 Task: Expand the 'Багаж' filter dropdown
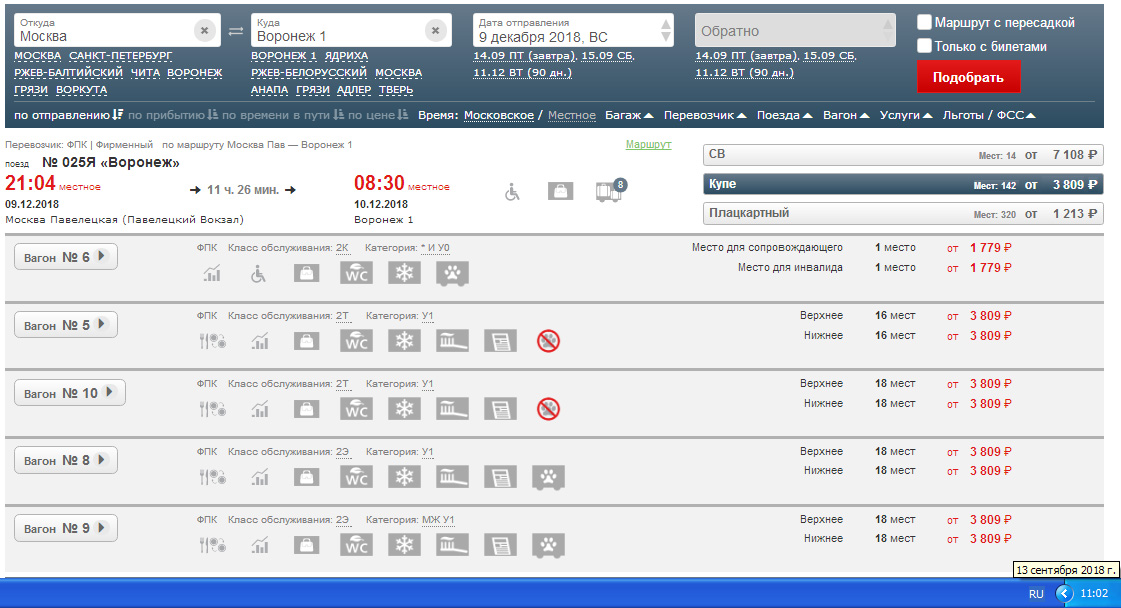pos(629,115)
